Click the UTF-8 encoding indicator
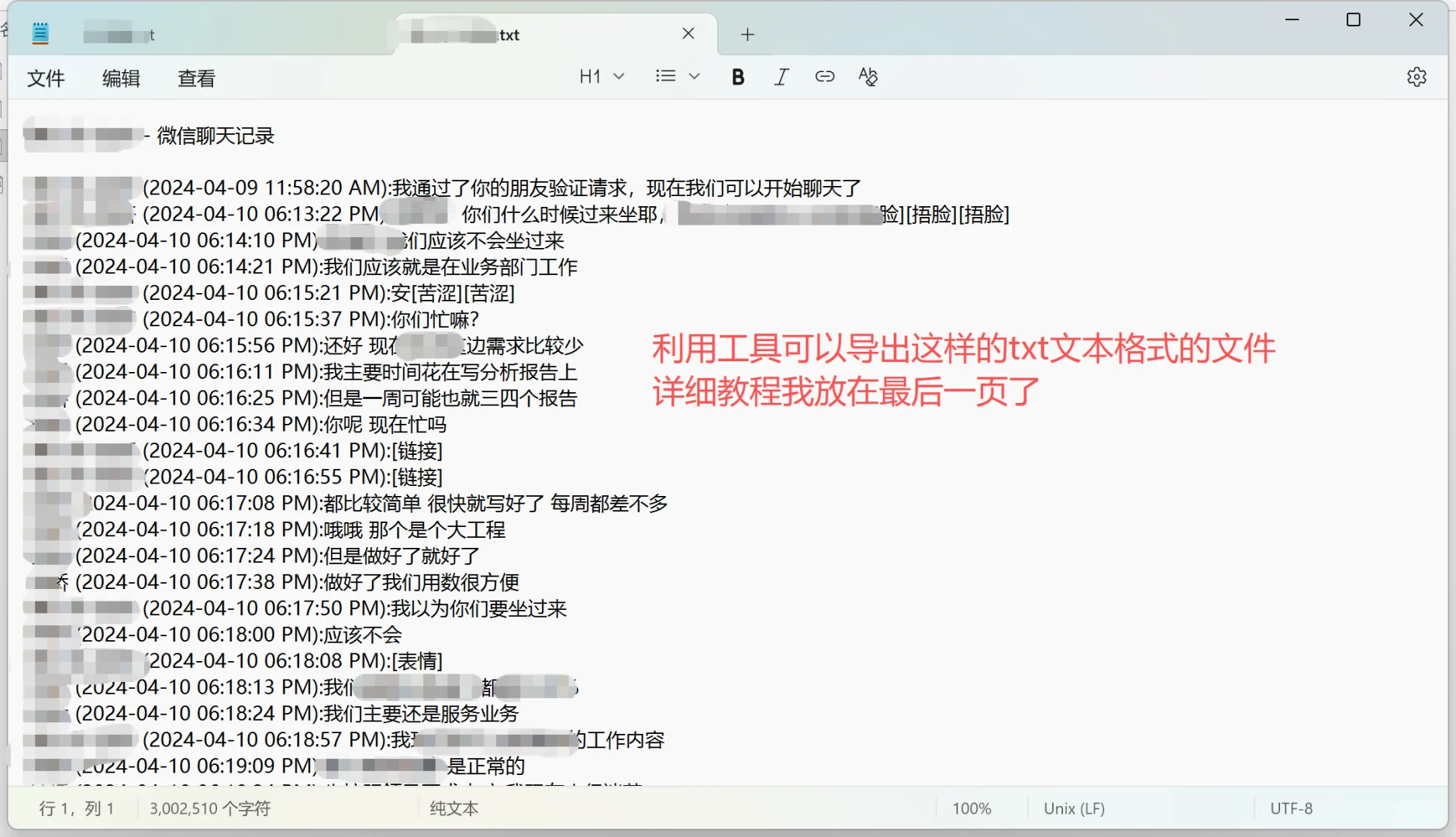Screen dimensions: 1456x837 click(1291, 808)
